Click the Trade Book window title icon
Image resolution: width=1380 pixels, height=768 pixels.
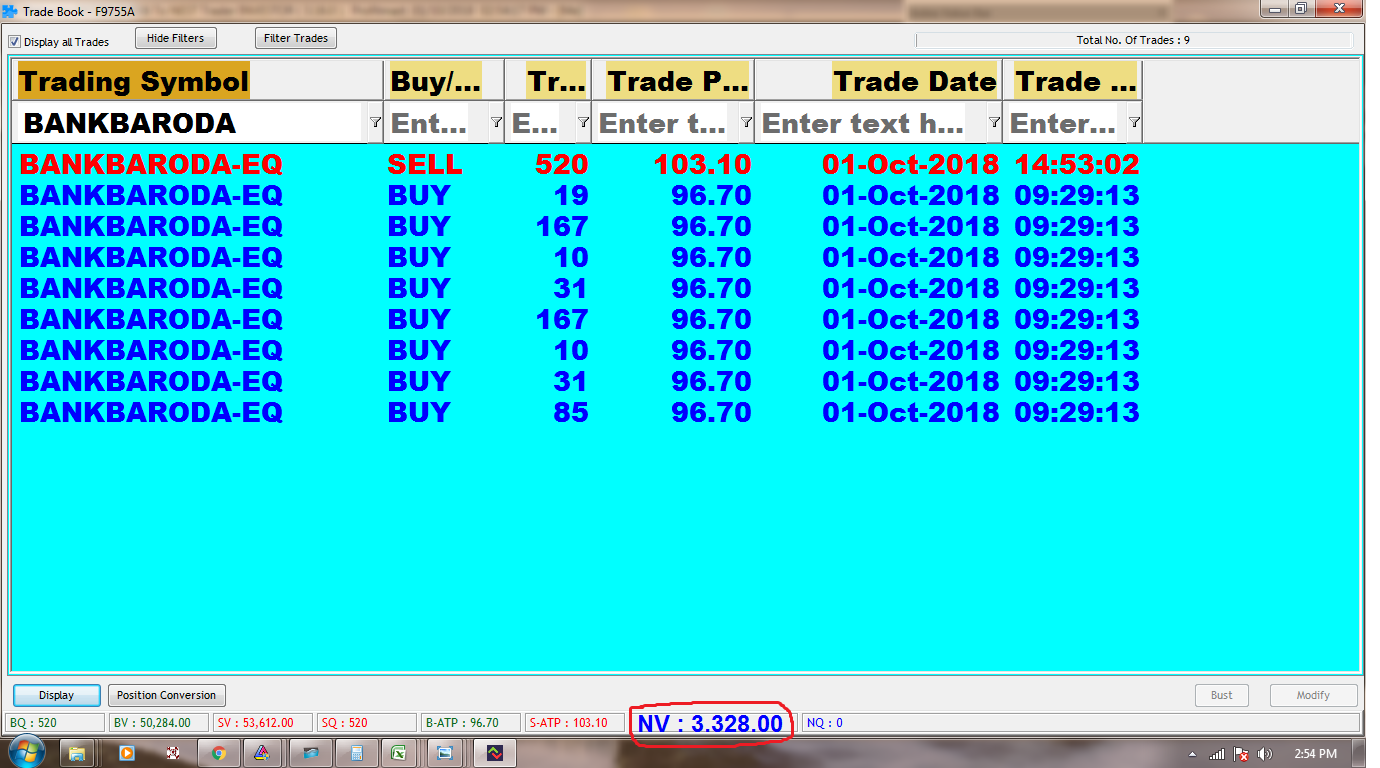9,11
